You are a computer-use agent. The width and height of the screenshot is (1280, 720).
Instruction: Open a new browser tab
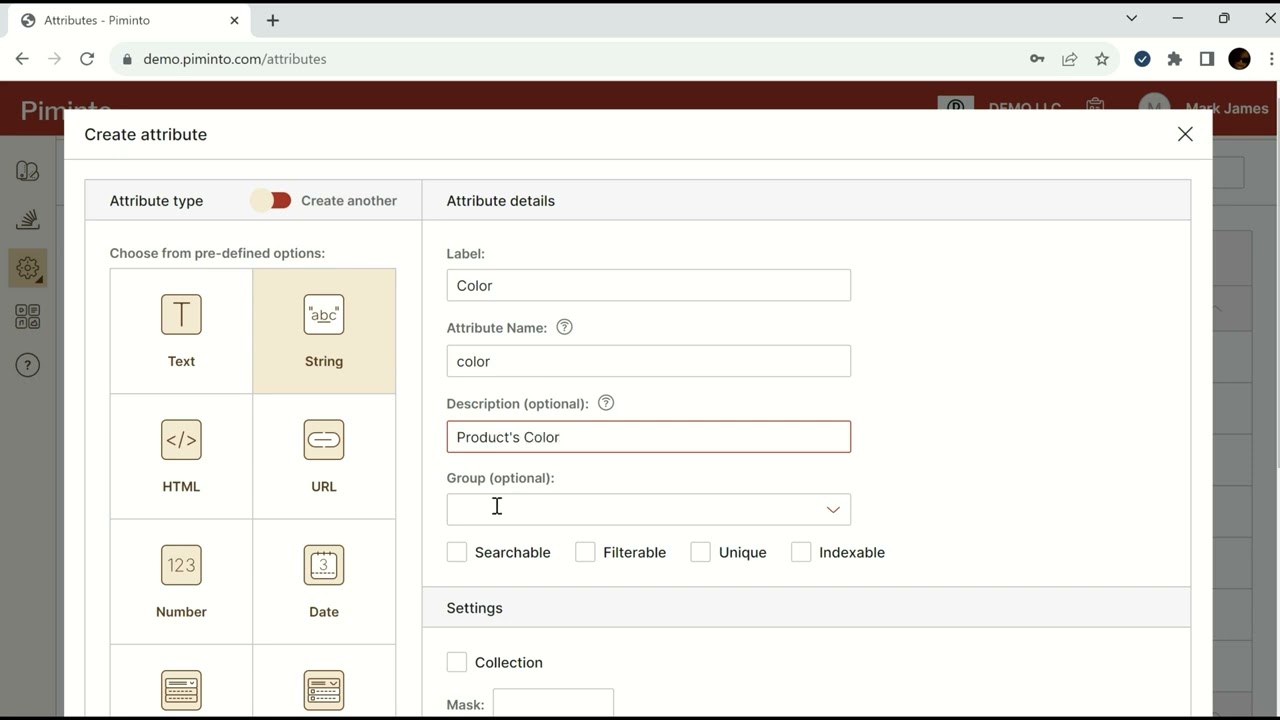(x=273, y=20)
